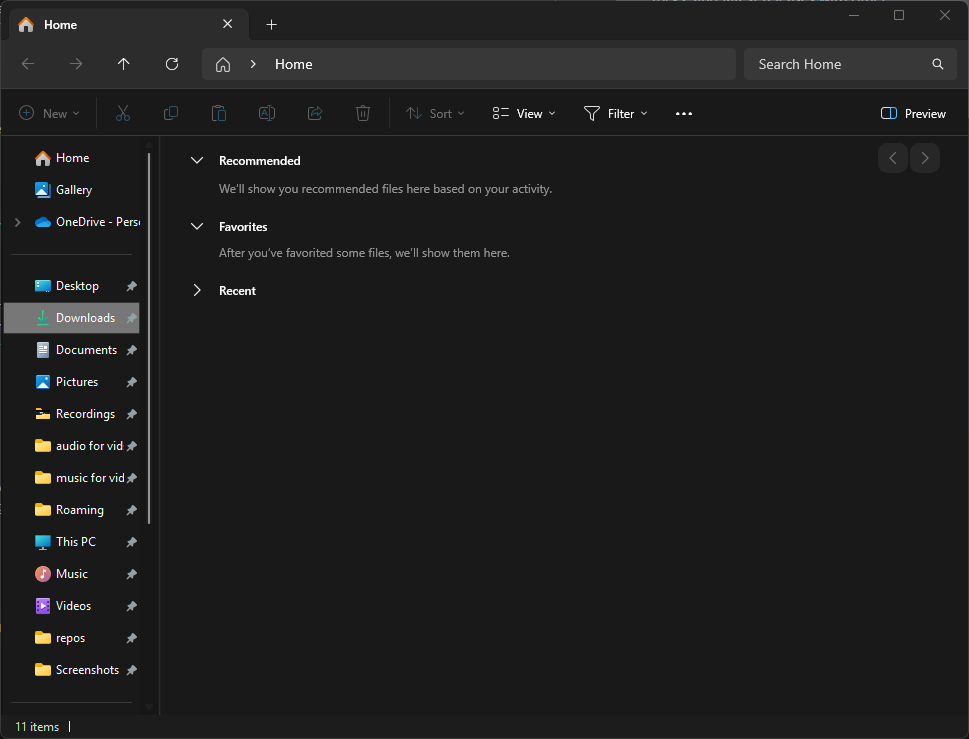The width and height of the screenshot is (969, 739).
Task: Click the pin icon beside Downloads
Action: (x=132, y=318)
